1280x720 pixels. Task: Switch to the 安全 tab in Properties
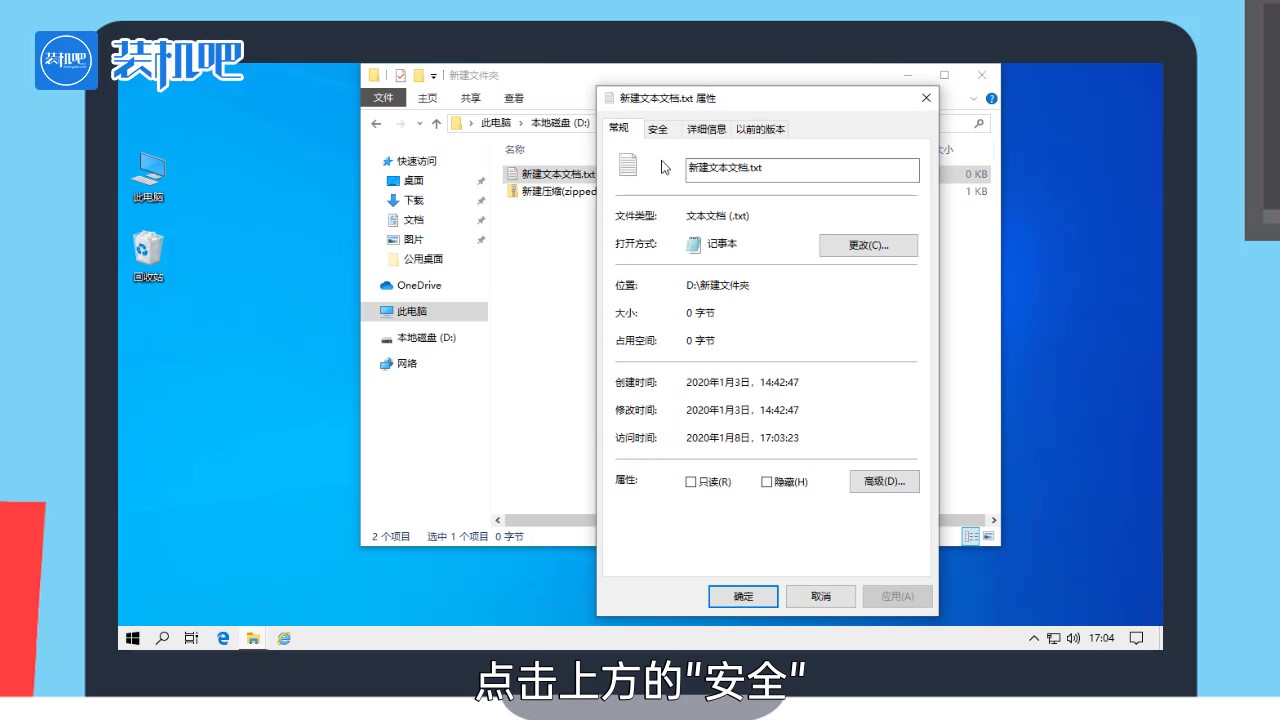[658, 128]
